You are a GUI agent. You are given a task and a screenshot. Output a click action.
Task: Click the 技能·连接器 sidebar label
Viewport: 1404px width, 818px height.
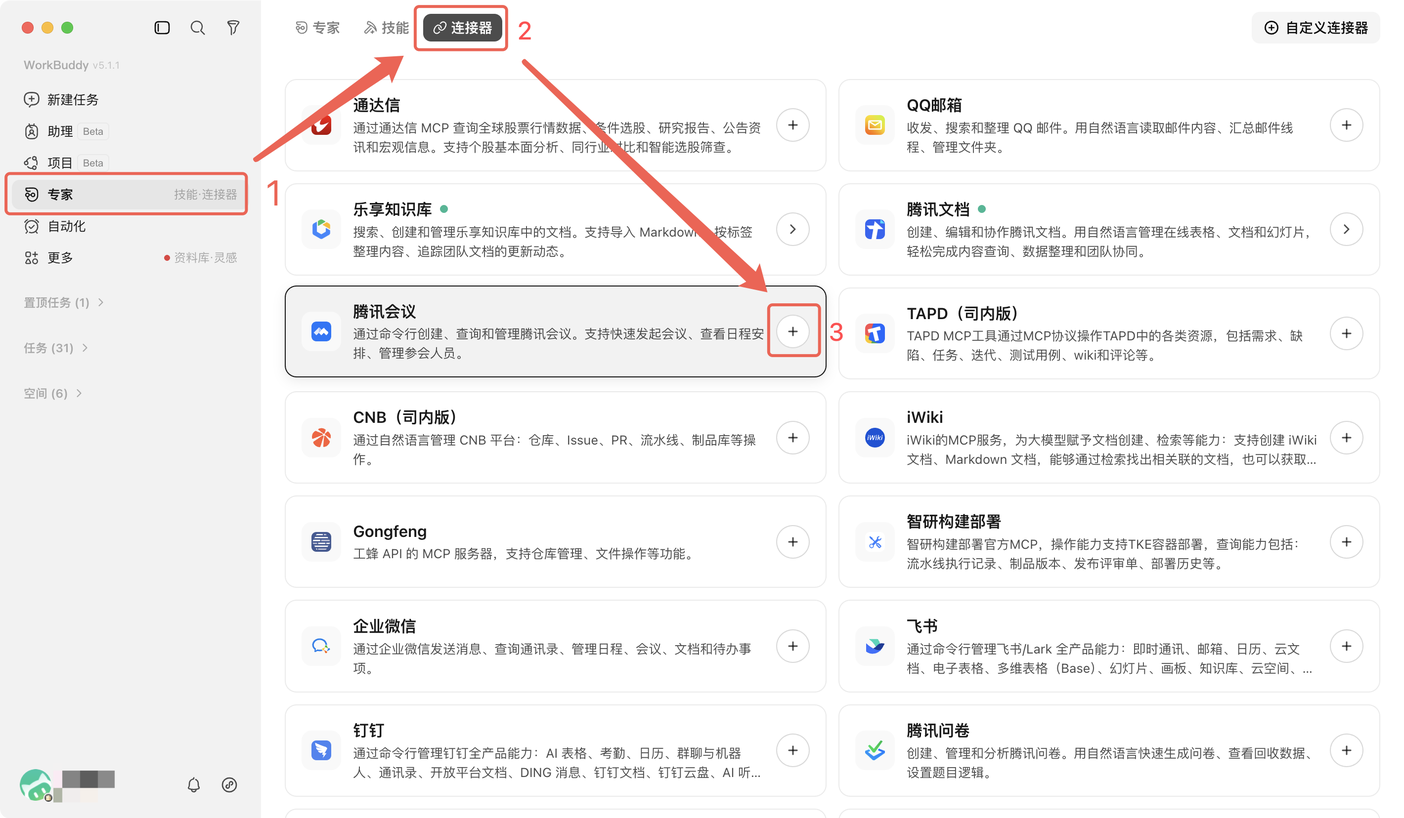(x=205, y=195)
